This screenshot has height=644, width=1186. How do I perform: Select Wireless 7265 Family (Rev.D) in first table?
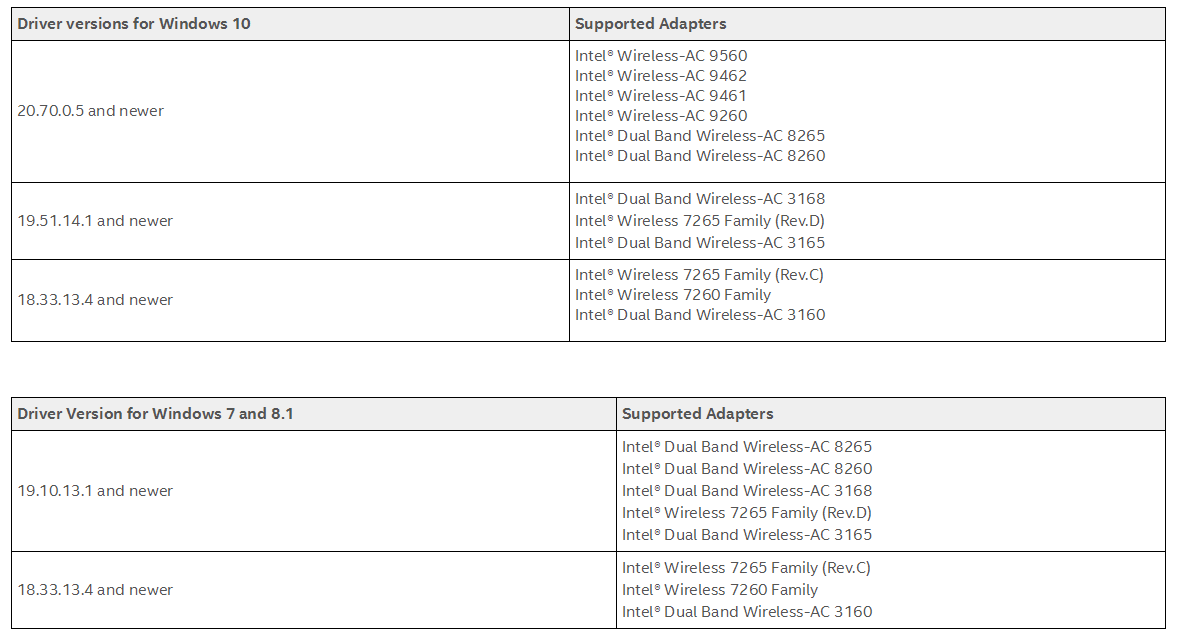[700, 220]
